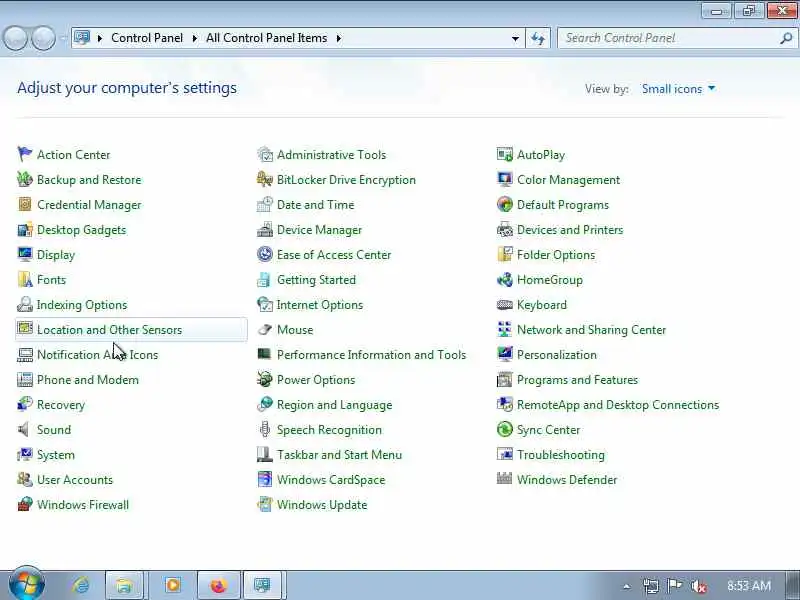Viewport: 800px width, 600px height.
Task: Open RemoteApp and Desktop Connections link
Action: 618,405
